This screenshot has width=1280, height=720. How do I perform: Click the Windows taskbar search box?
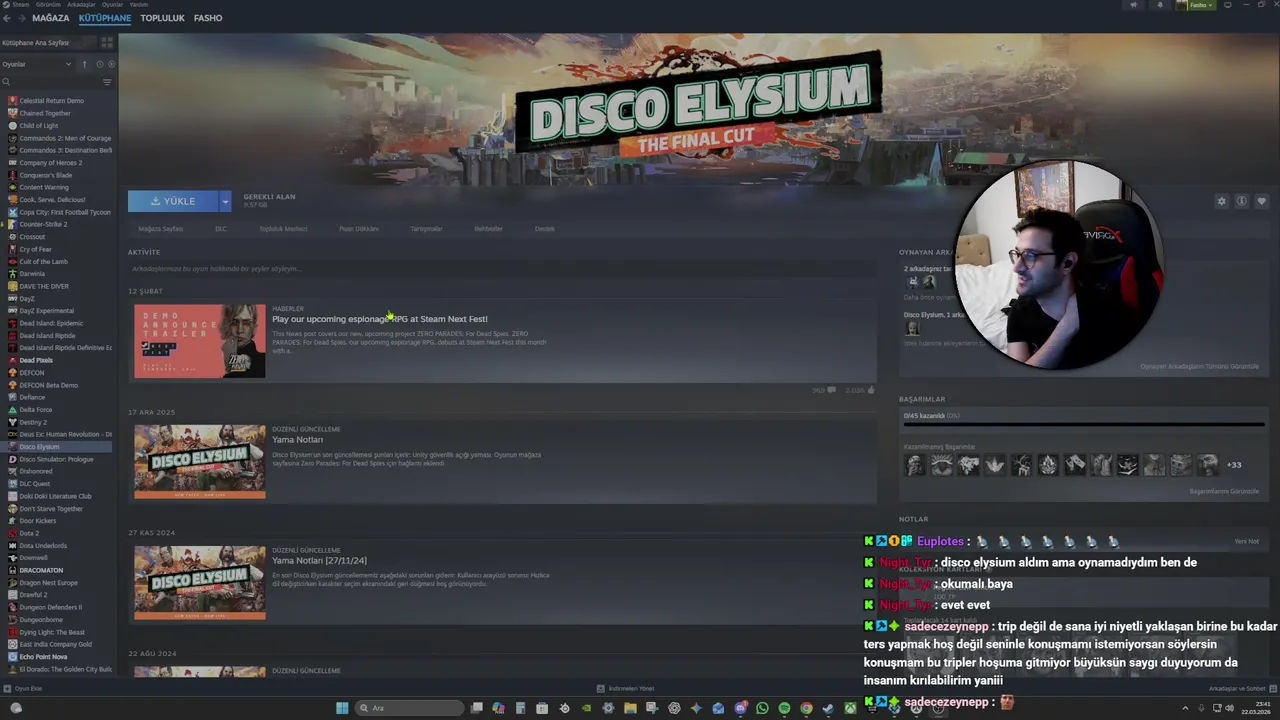(x=410, y=708)
